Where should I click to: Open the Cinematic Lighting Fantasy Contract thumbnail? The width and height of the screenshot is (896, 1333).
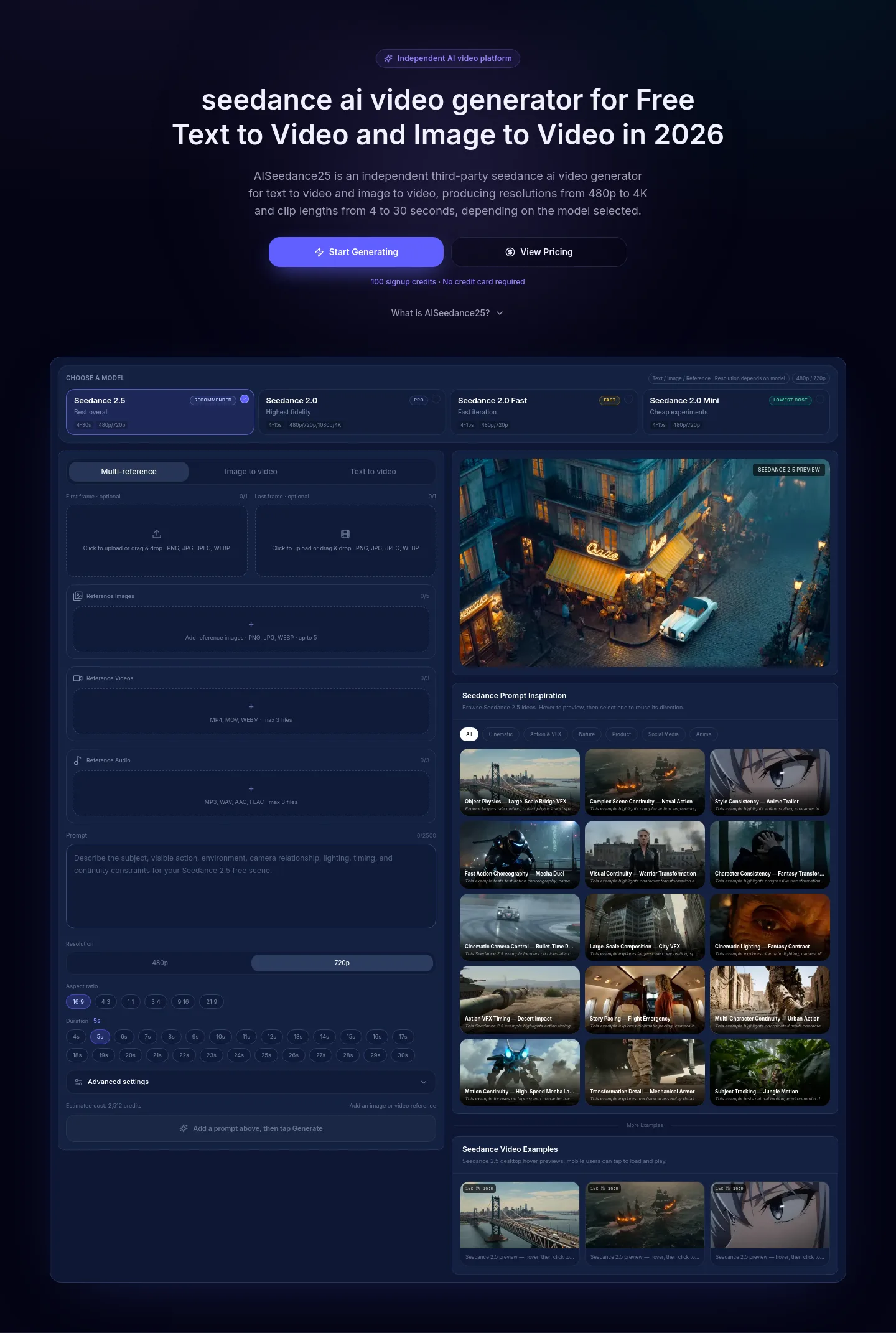pyautogui.click(x=770, y=927)
